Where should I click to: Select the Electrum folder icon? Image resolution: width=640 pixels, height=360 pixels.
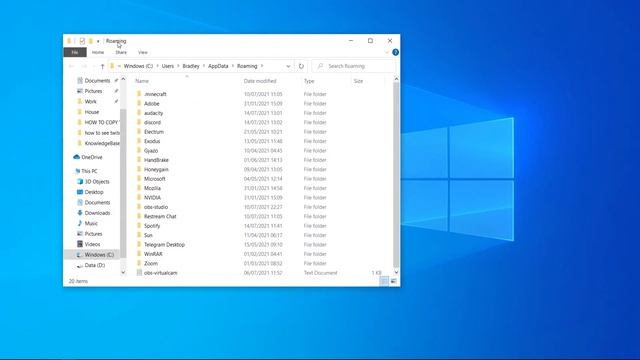[139, 131]
